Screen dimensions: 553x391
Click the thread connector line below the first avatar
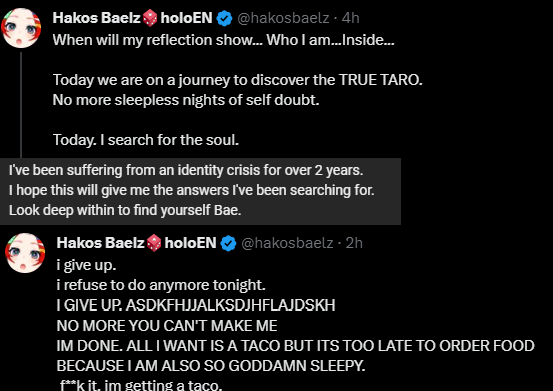21,105
